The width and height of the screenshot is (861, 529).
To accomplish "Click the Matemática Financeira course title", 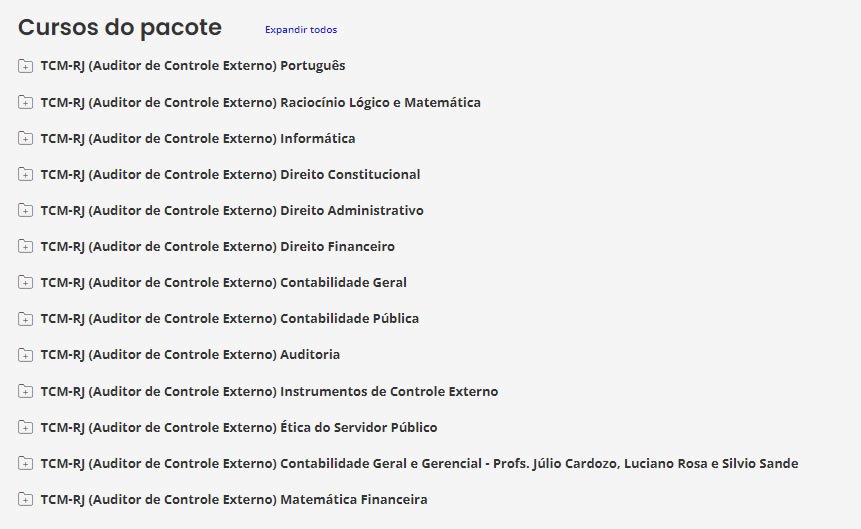I will [233, 498].
